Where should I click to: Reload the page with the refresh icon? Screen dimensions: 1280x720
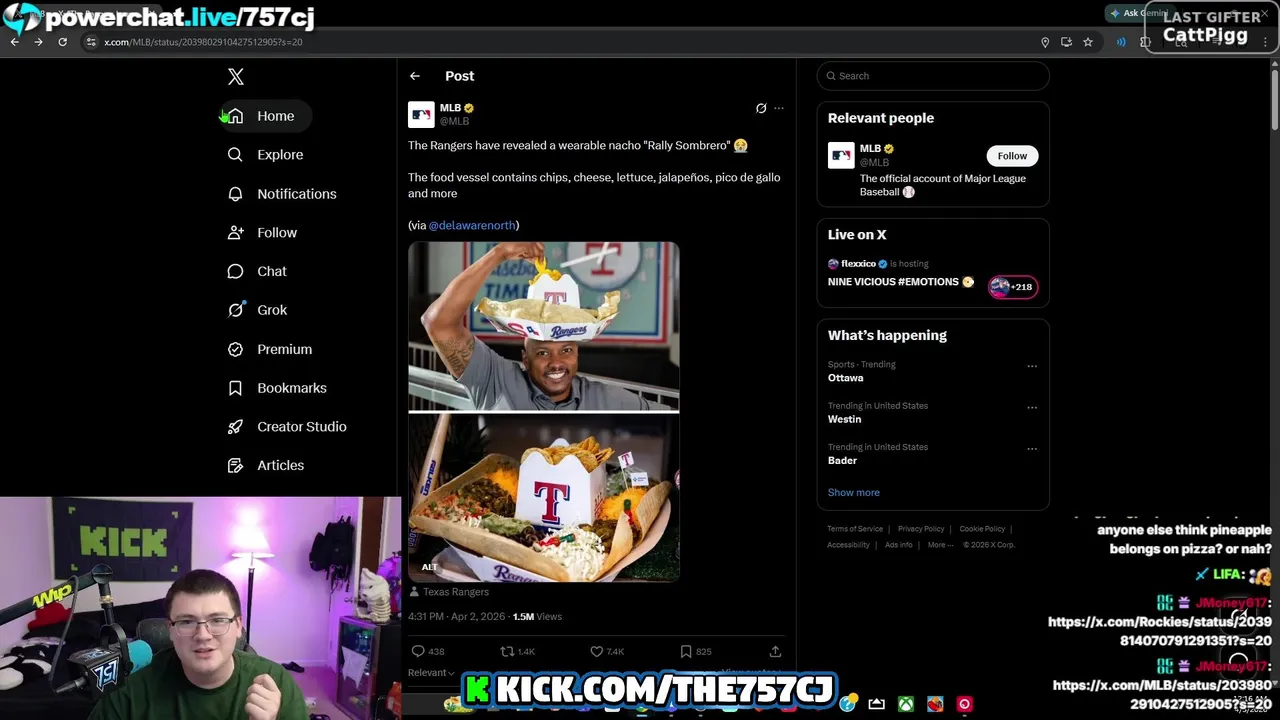click(x=62, y=42)
